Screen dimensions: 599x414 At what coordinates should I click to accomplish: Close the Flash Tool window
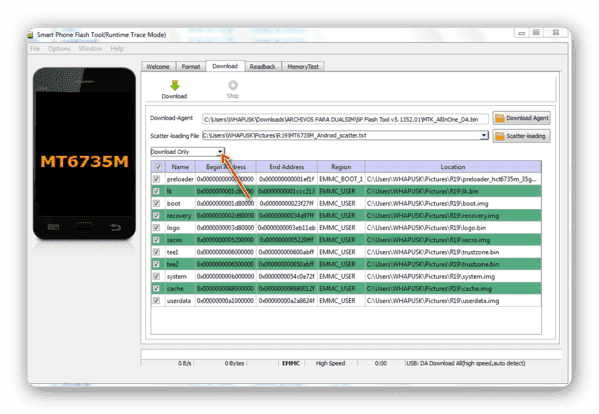556,33
